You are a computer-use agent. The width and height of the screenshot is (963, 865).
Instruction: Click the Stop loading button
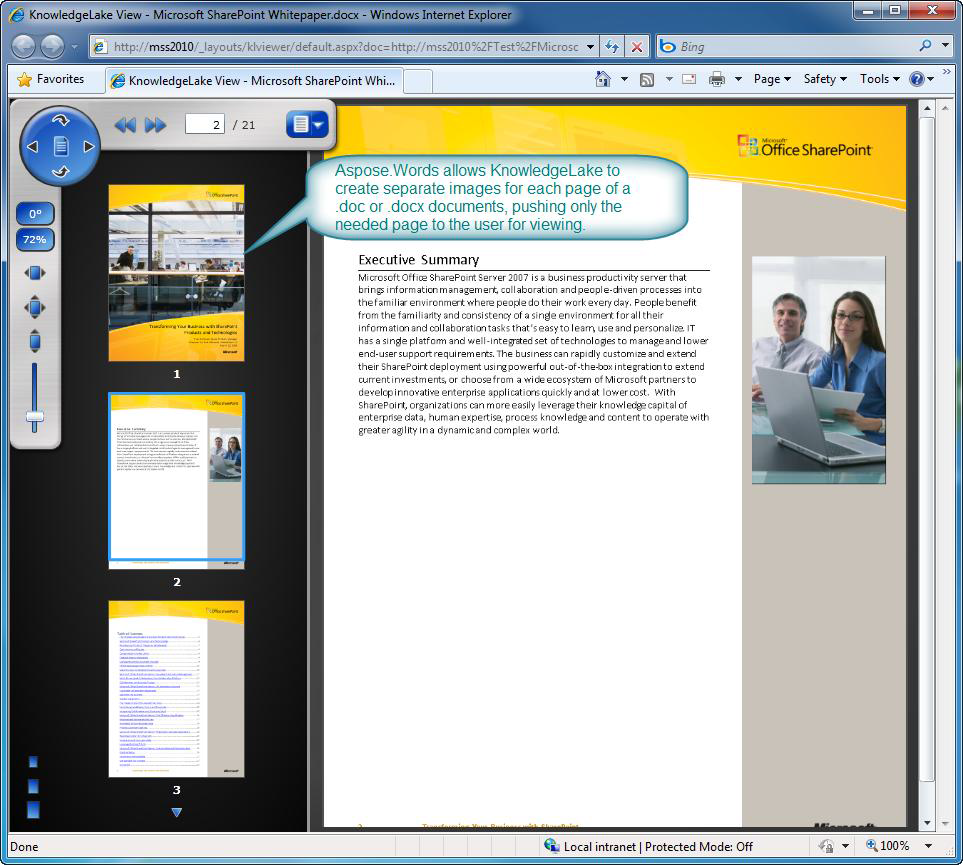pyautogui.click(x=637, y=47)
